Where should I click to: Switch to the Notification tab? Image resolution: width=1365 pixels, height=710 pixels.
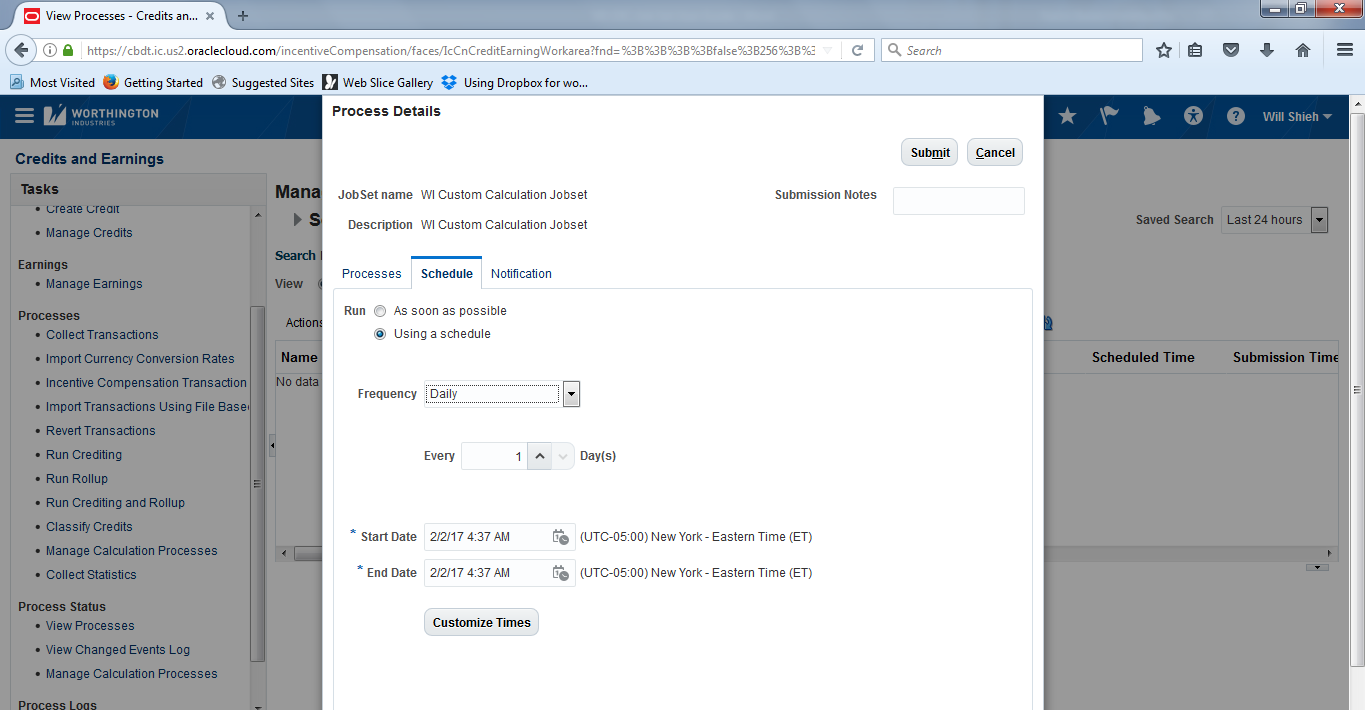[x=521, y=274]
